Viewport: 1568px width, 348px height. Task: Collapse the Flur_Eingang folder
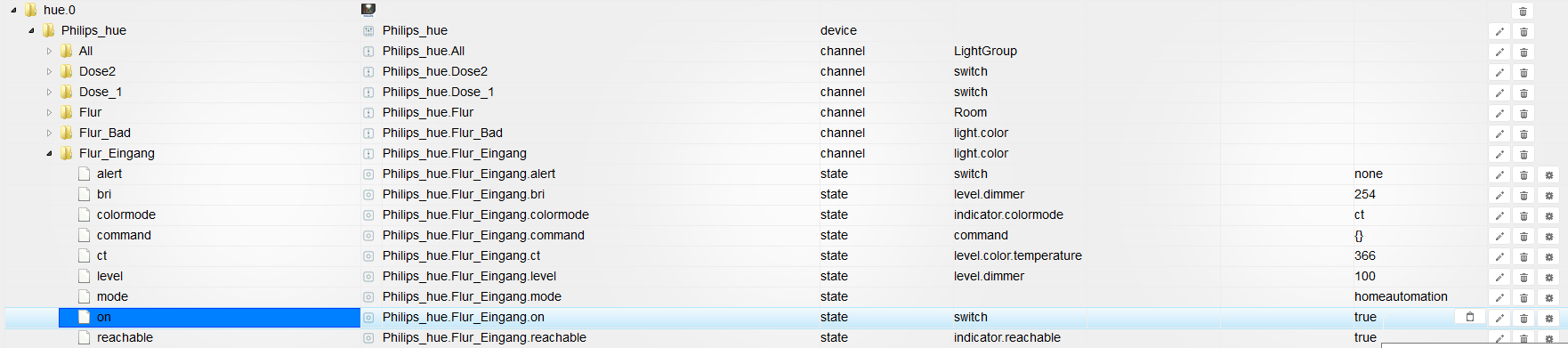tap(49, 154)
